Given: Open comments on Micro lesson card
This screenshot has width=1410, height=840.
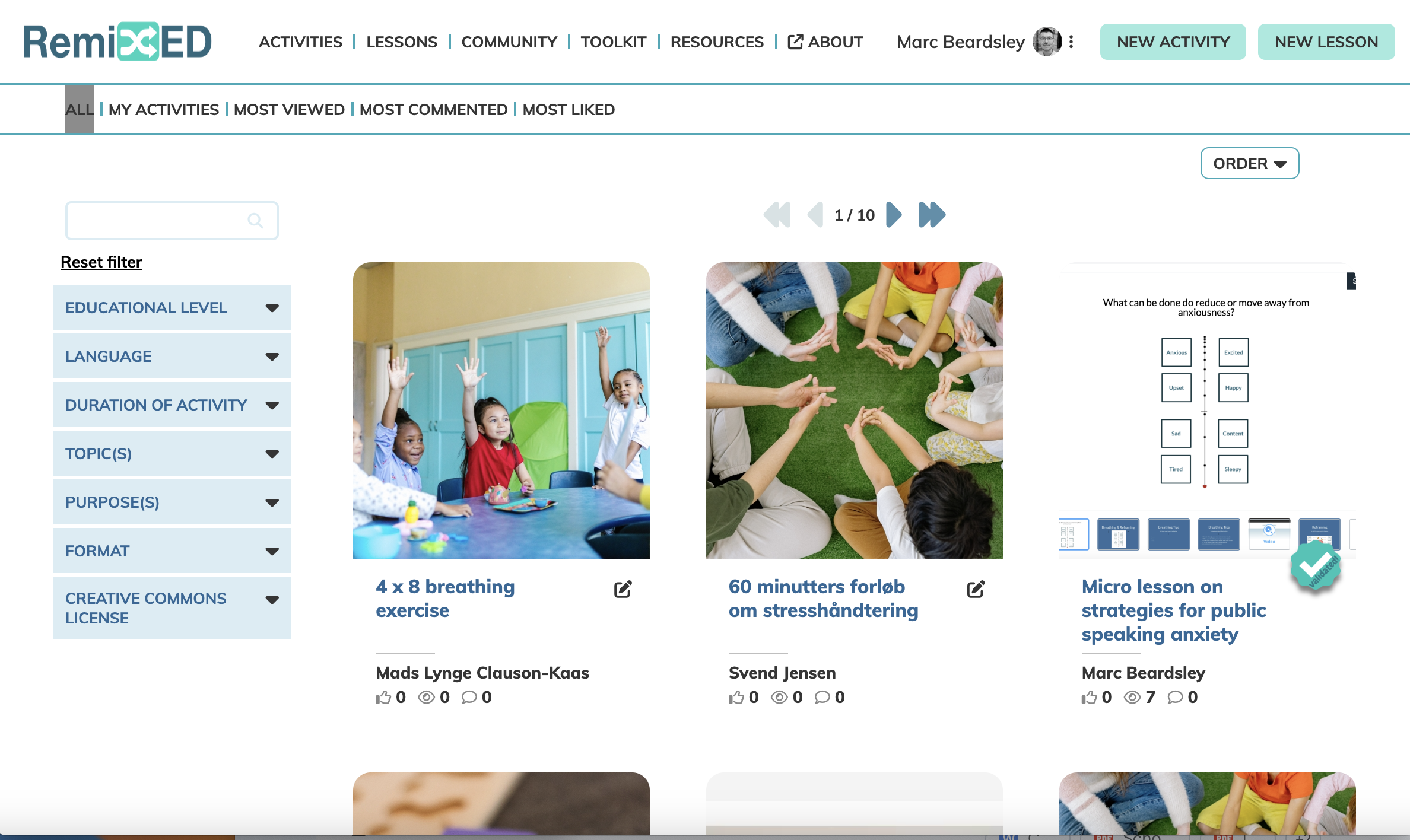Looking at the screenshot, I should click(x=1176, y=697).
